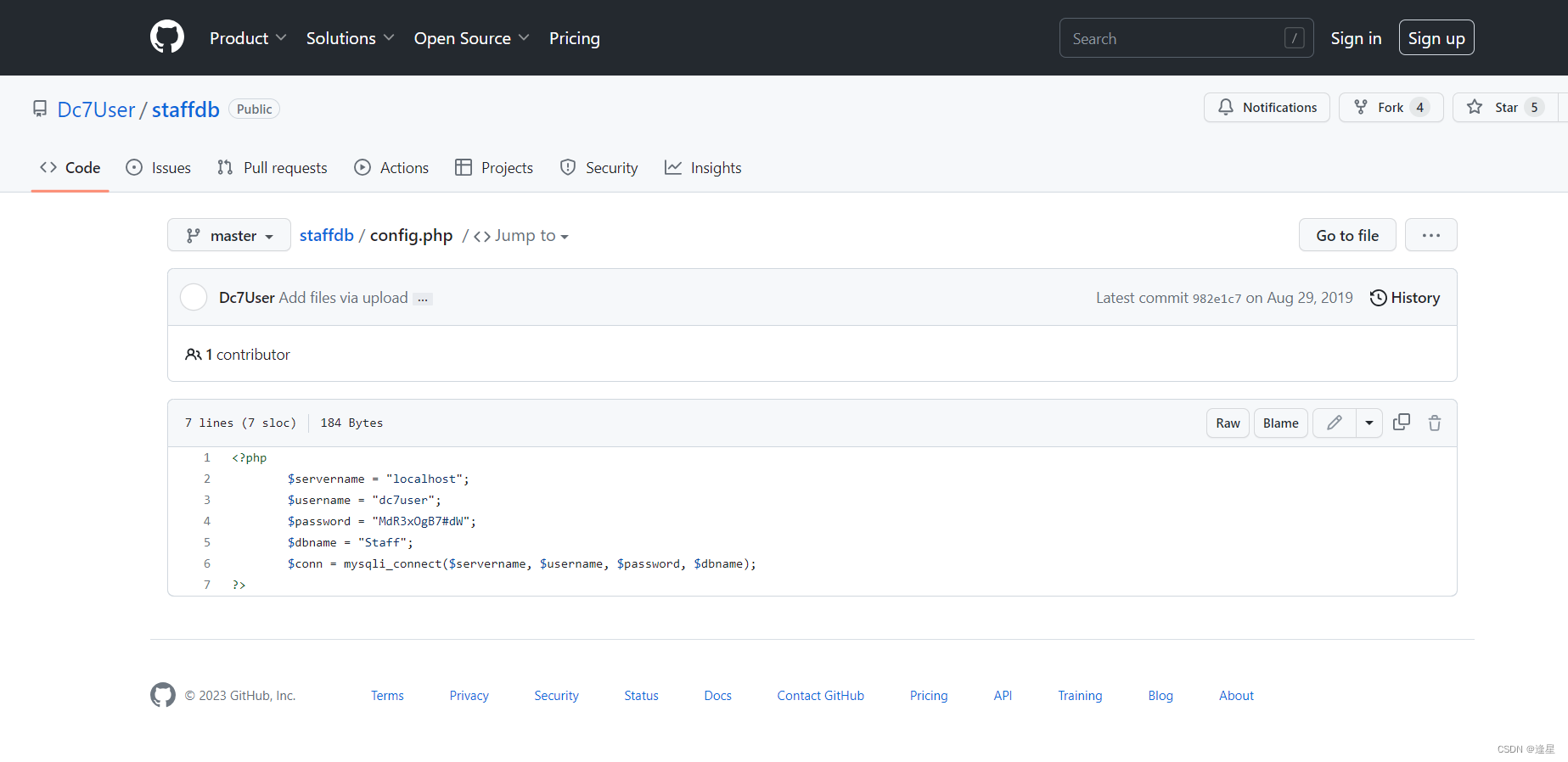View the file History
Viewport: 1568px width, 762px height.
point(1405,298)
